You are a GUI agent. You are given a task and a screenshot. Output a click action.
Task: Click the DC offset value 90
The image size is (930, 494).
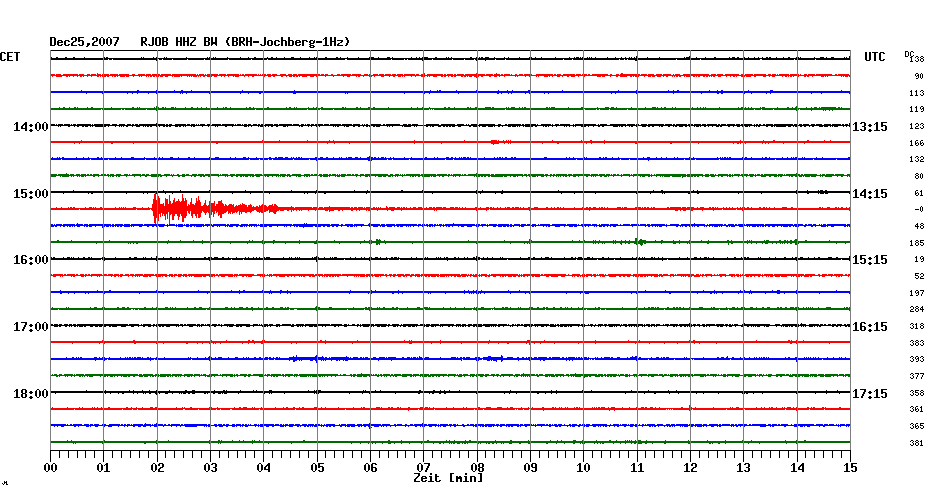pyautogui.click(x=919, y=77)
